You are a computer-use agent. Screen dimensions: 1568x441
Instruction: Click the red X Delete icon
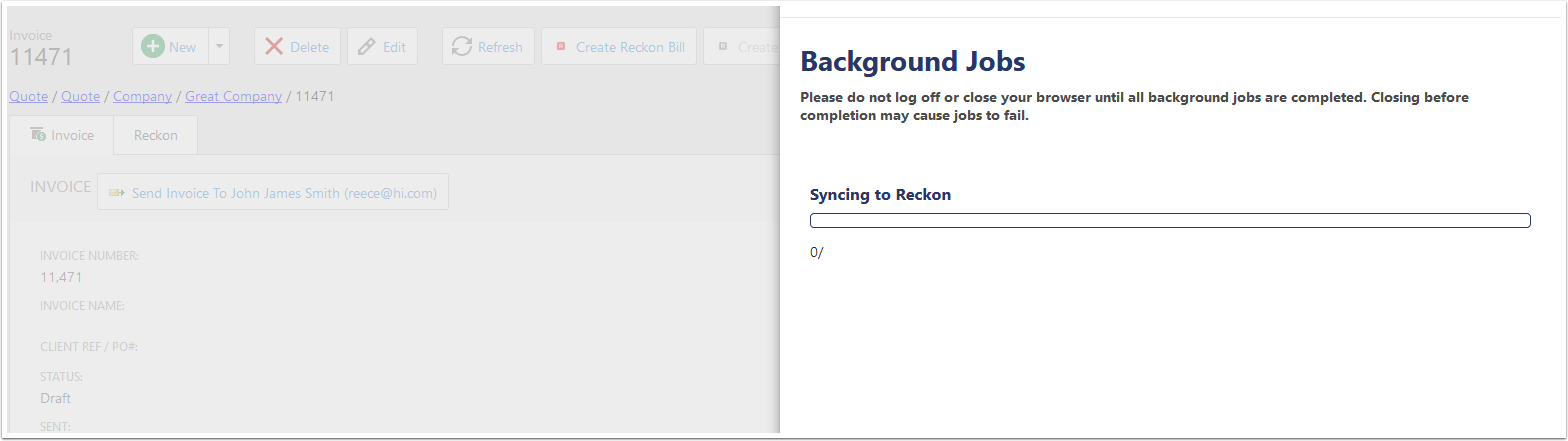[273, 47]
